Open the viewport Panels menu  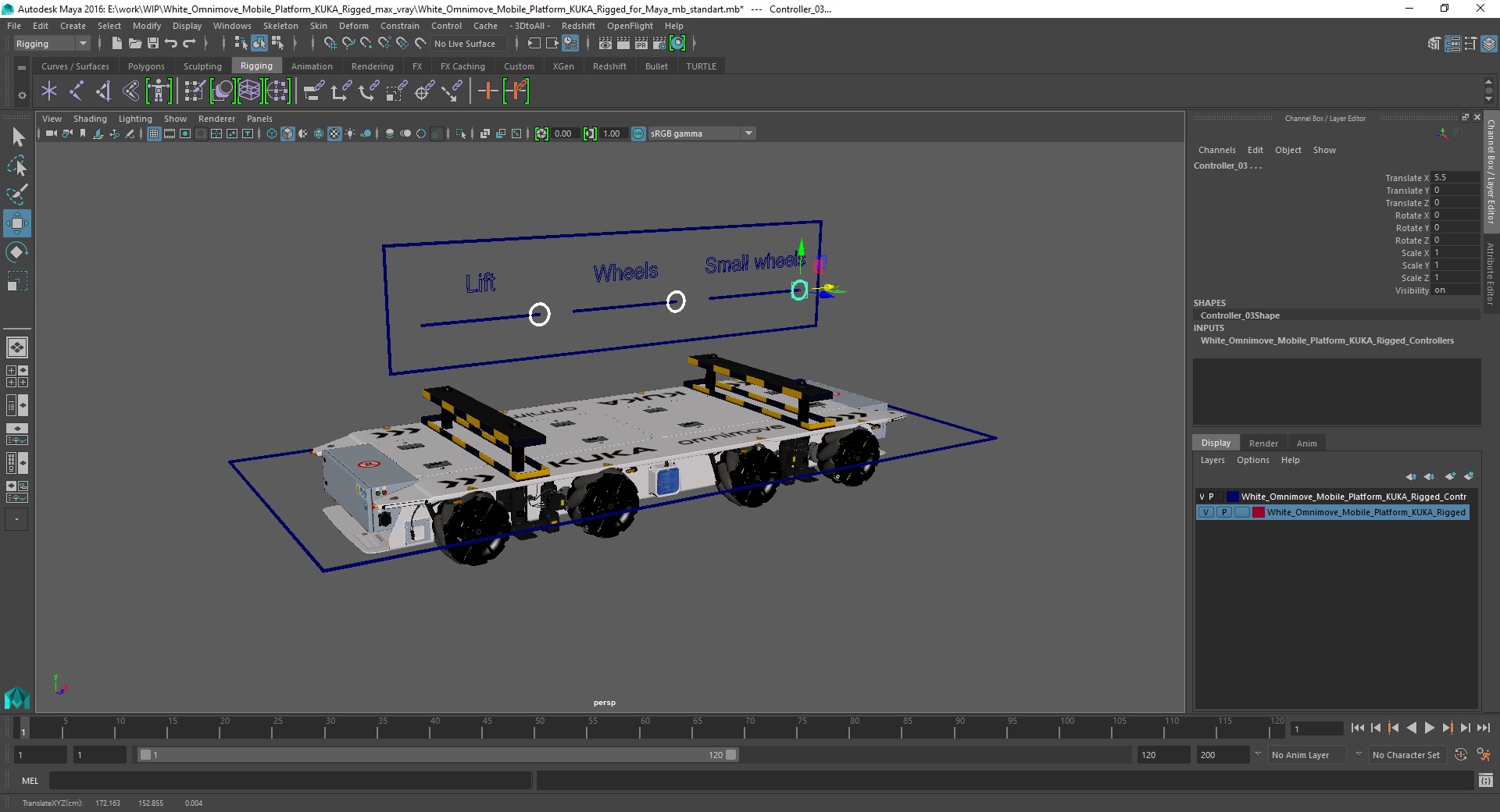tap(259, 119)
